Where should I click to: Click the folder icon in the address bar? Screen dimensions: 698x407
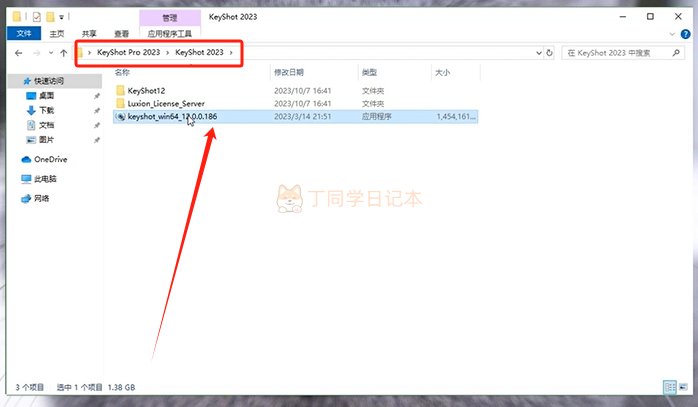pyautogui.click(x=81, y=53)
